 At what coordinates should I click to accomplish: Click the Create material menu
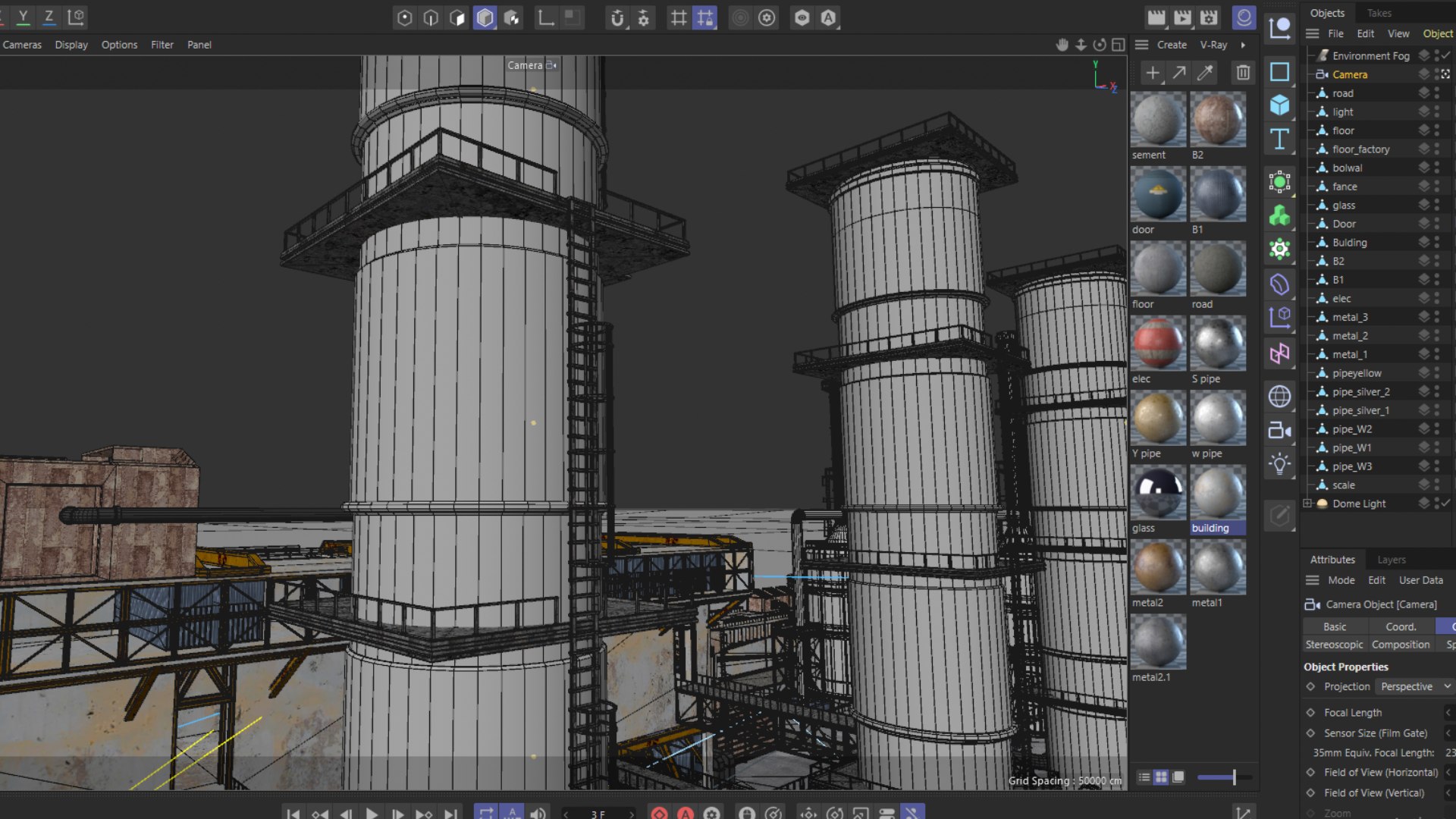(1172, 45)
